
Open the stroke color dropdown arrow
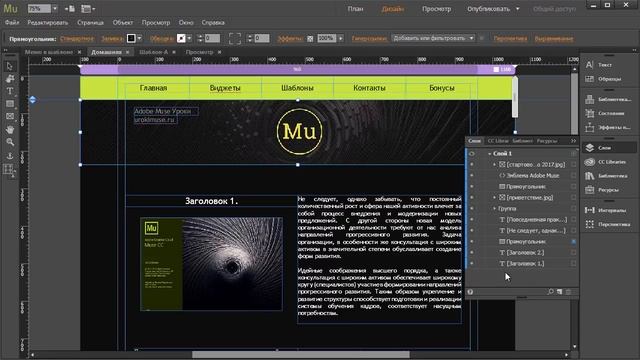[x=189, y=38]
